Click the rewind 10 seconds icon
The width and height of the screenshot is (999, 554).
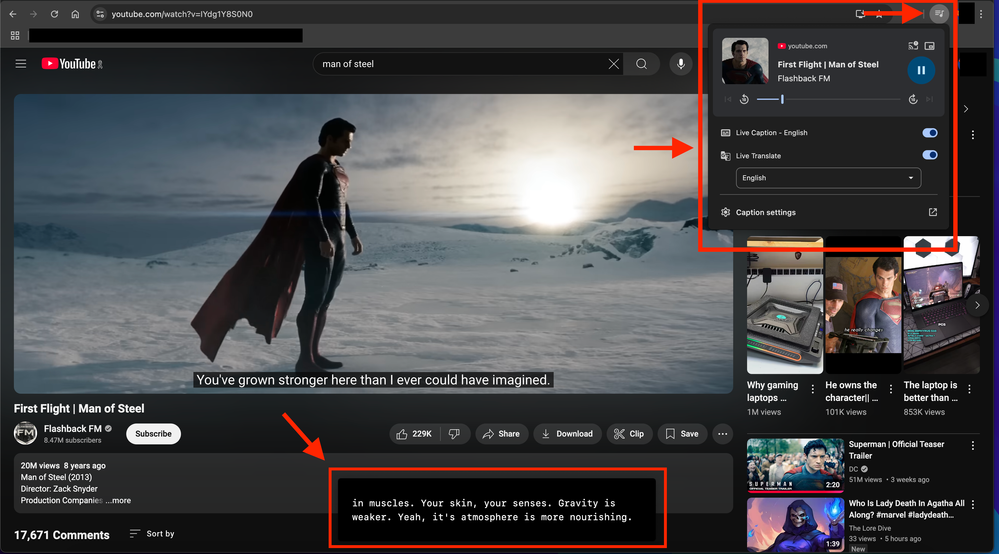tap(745, 100)
